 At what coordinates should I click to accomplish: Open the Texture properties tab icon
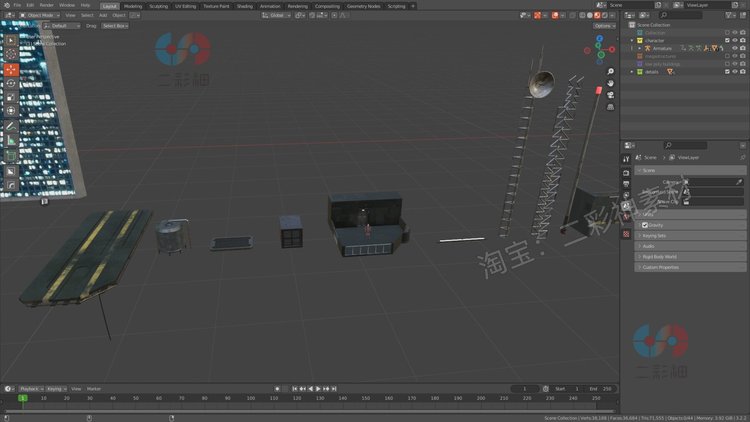tap(626, 234)
